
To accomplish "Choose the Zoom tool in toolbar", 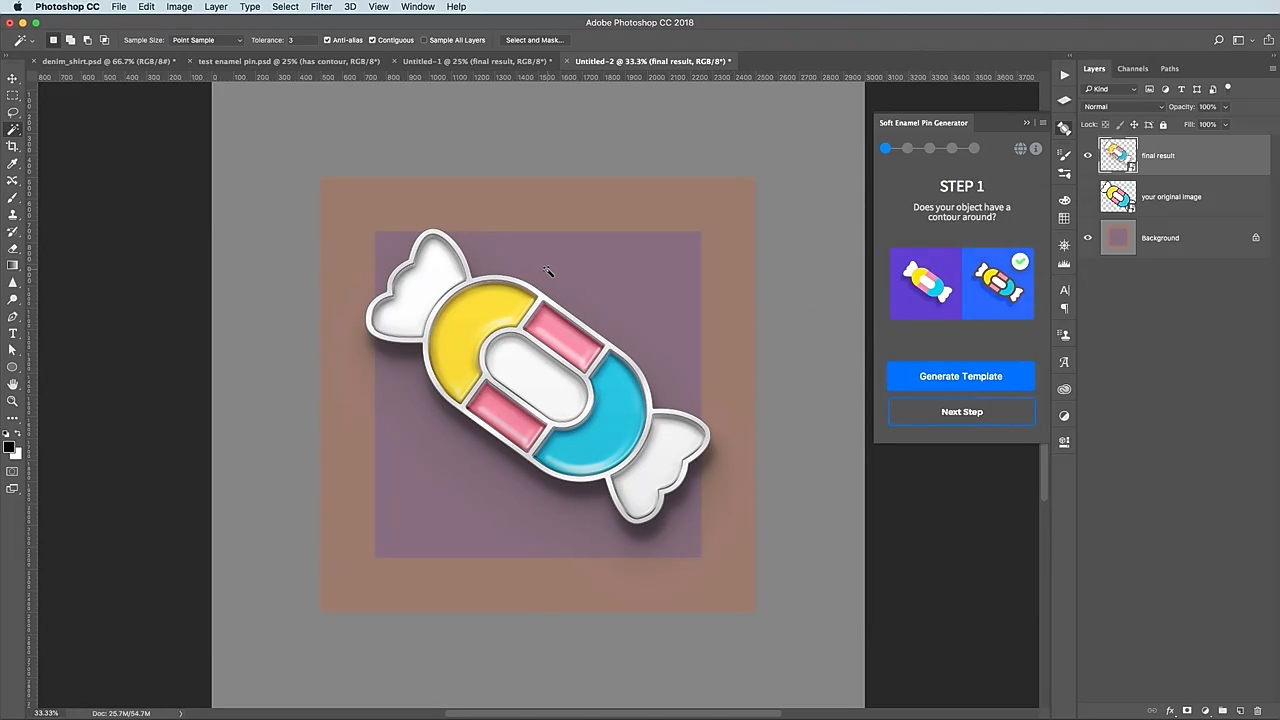I will (x=12, y=401).
